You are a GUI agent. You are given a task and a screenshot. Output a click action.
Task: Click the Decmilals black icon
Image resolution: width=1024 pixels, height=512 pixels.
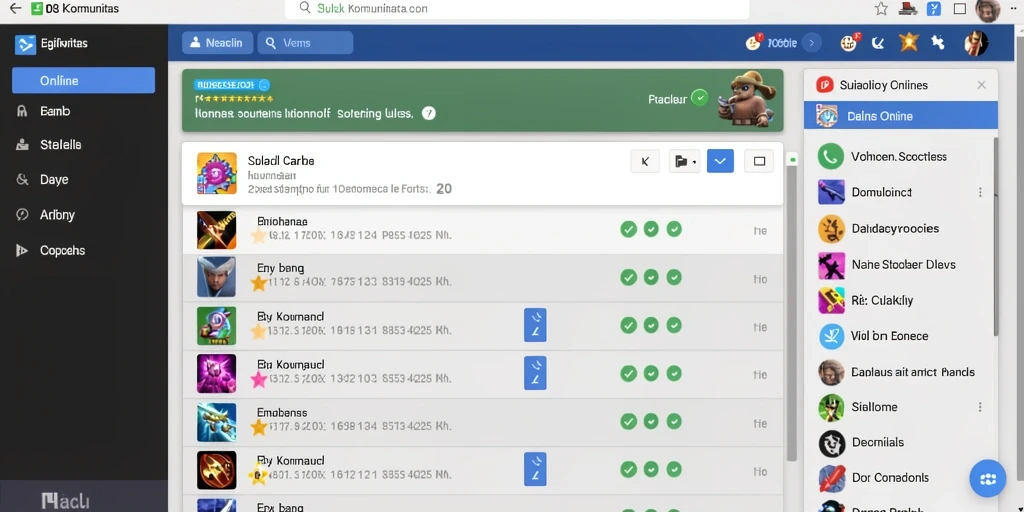831,443
